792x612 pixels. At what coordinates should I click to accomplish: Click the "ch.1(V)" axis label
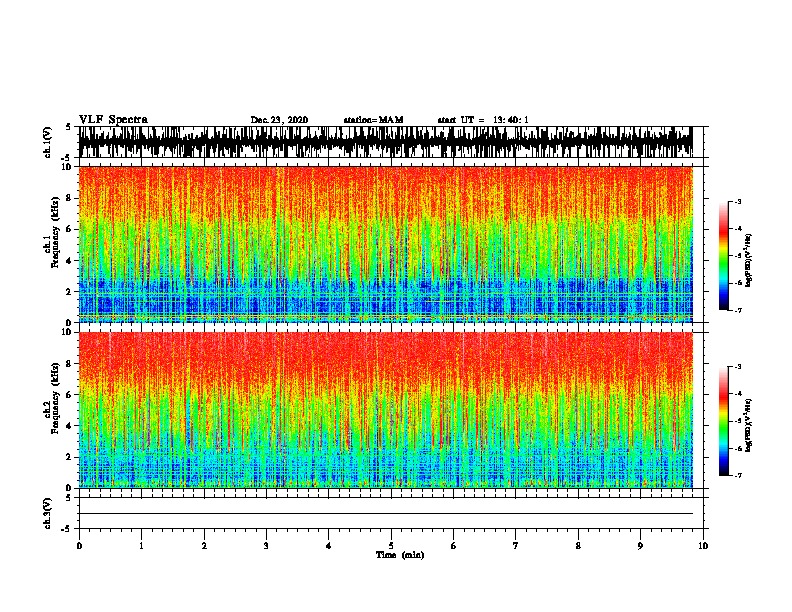(x=47, y=142)
